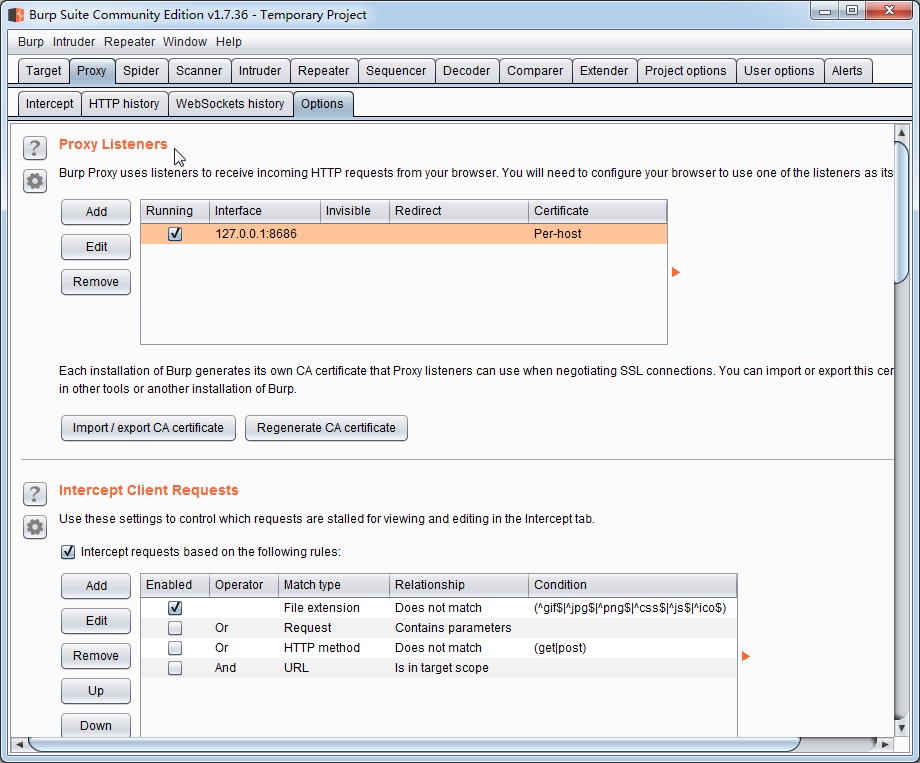Switch to the Repeater tool tab

323,71
